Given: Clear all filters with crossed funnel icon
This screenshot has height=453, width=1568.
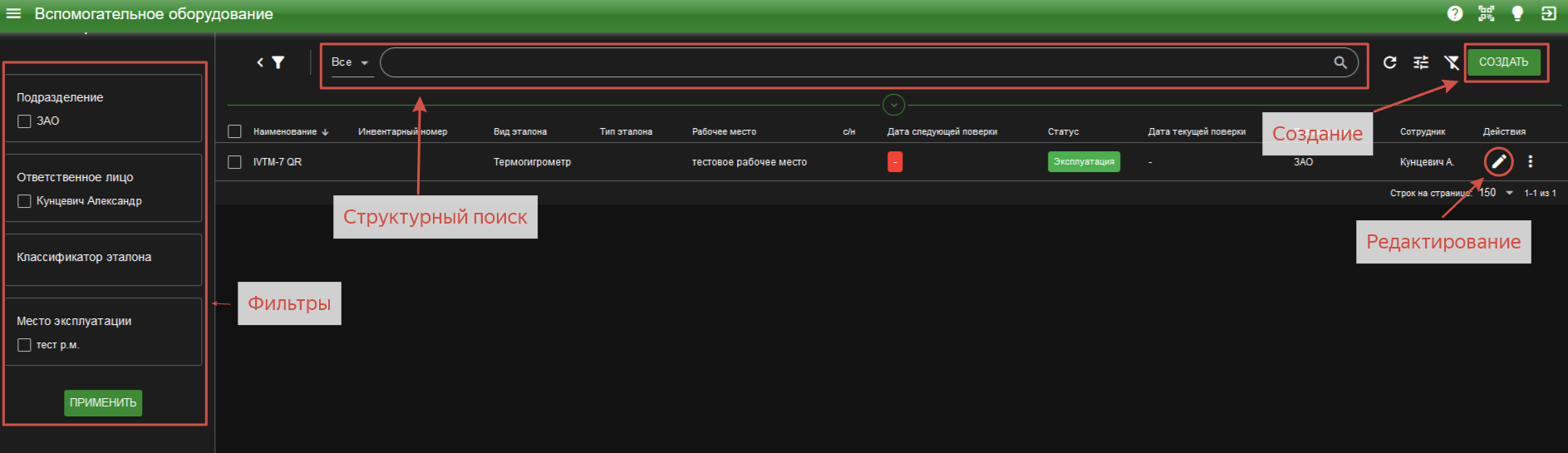Looking at the screenshot, I should click(1452, 62).
